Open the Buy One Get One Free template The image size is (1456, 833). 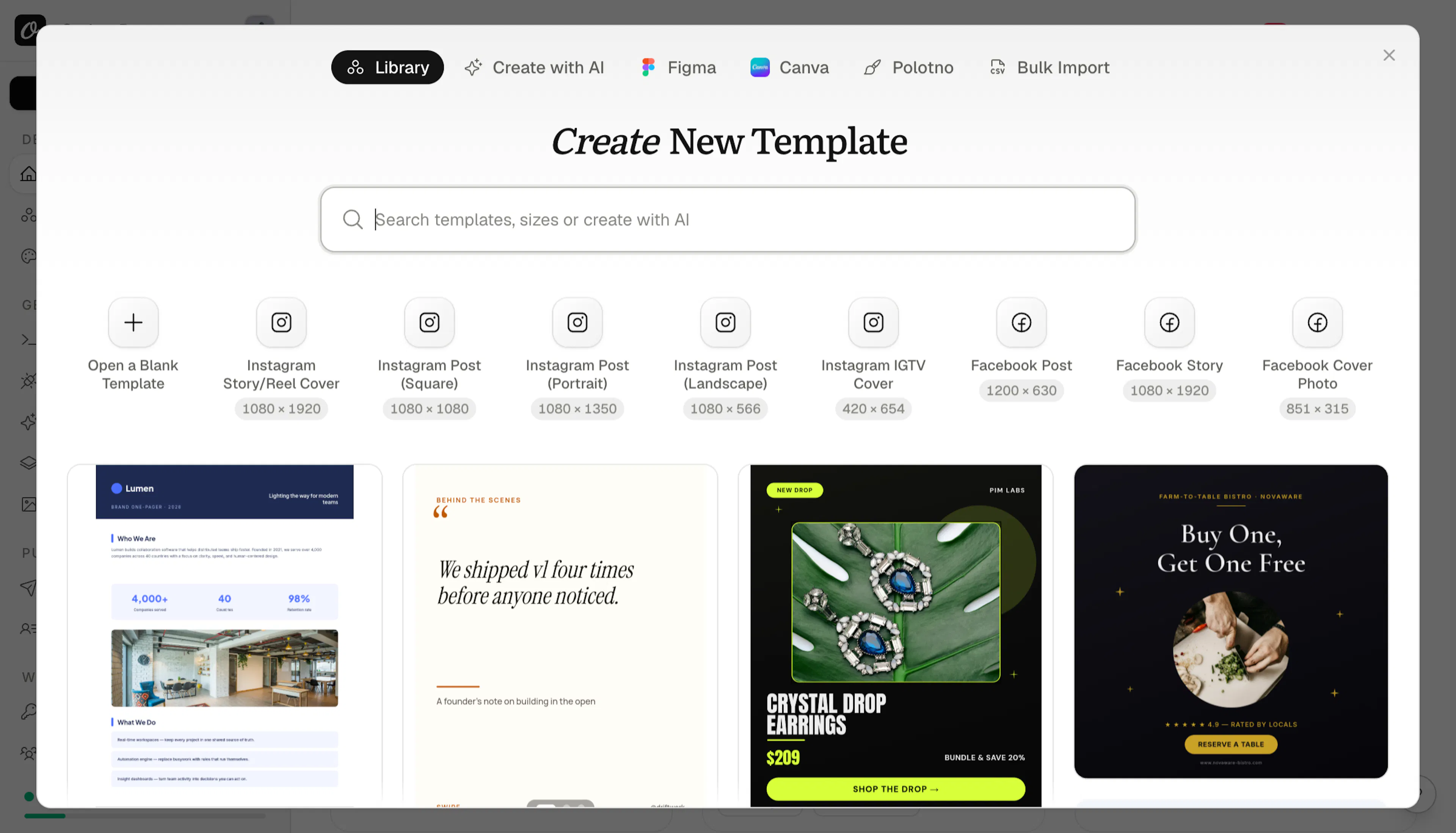click(1231, 621)
